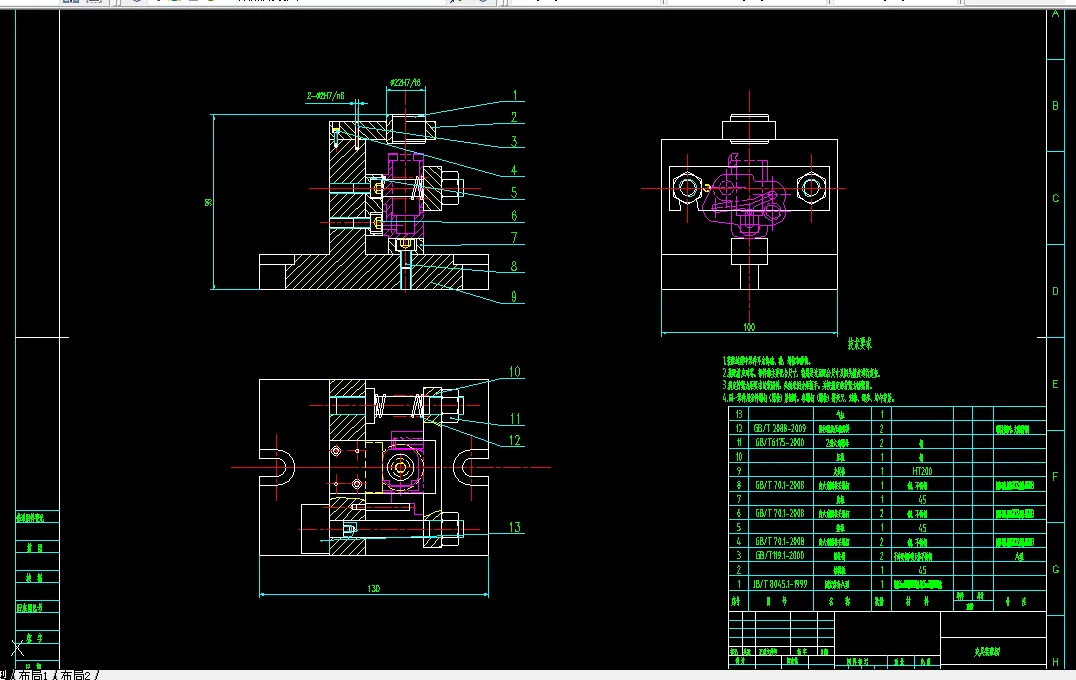Screen dimensions: 1076x680
Task: Select the JB/T 8045.1-1999 standard cell
Action: coord(780,584)
